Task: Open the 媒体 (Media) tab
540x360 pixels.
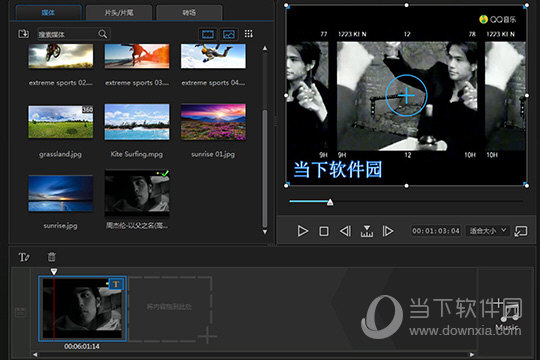Action: point(49,13)
